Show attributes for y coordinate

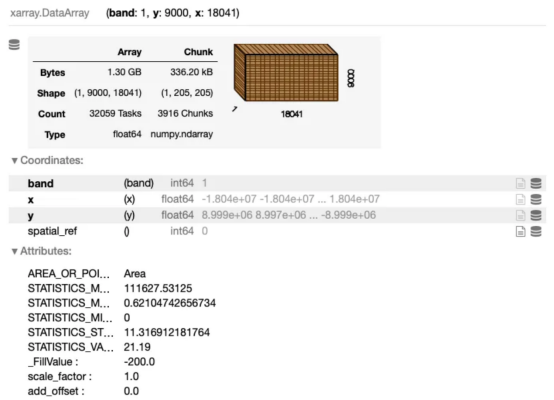click(x=520, y=215)
